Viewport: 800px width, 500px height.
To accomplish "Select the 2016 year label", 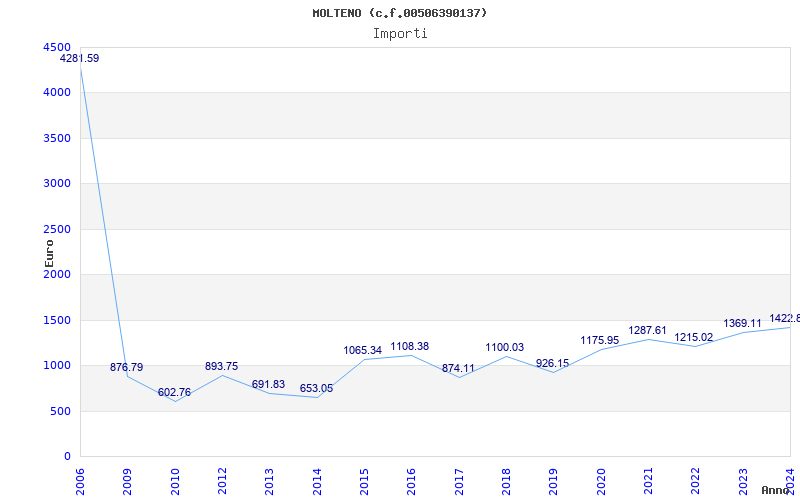I will point(412,481).
